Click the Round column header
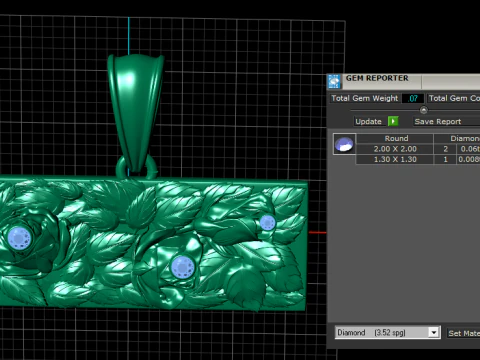Image resolution: width=480 pixels, height=360 pixels. click(x=395, y=138)
